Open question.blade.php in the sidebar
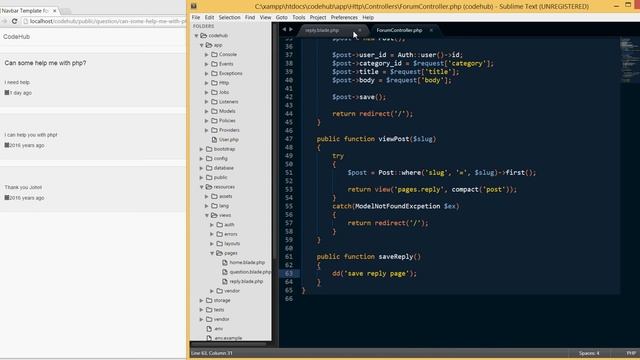640x360 pixels. point(250,272)
